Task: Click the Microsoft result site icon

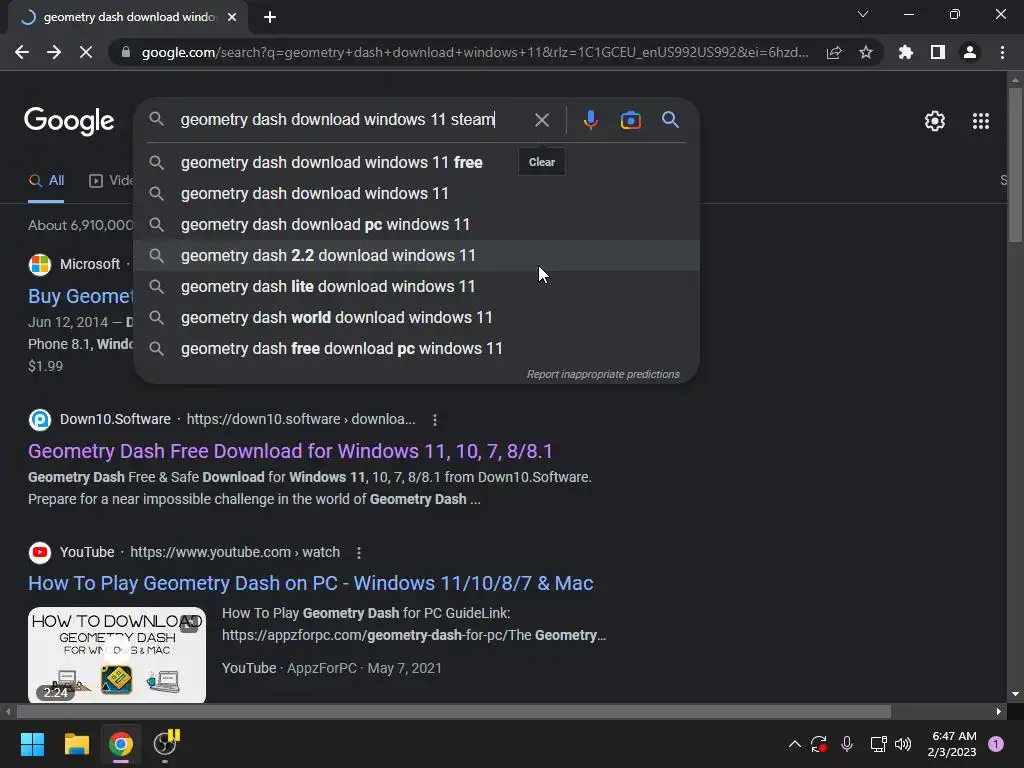Action: click(40, 264)
